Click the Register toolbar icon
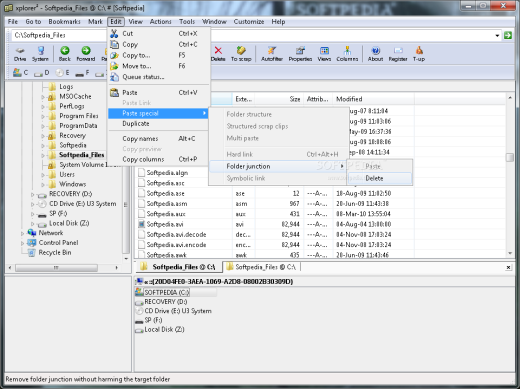This screenshot has height=389, width=520. coord(398,54)
